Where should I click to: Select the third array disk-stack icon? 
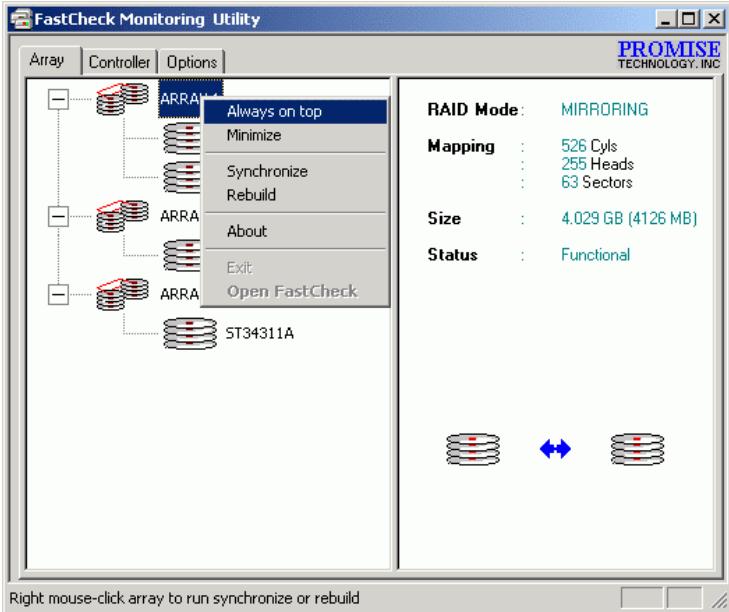(x=122, y=294)
